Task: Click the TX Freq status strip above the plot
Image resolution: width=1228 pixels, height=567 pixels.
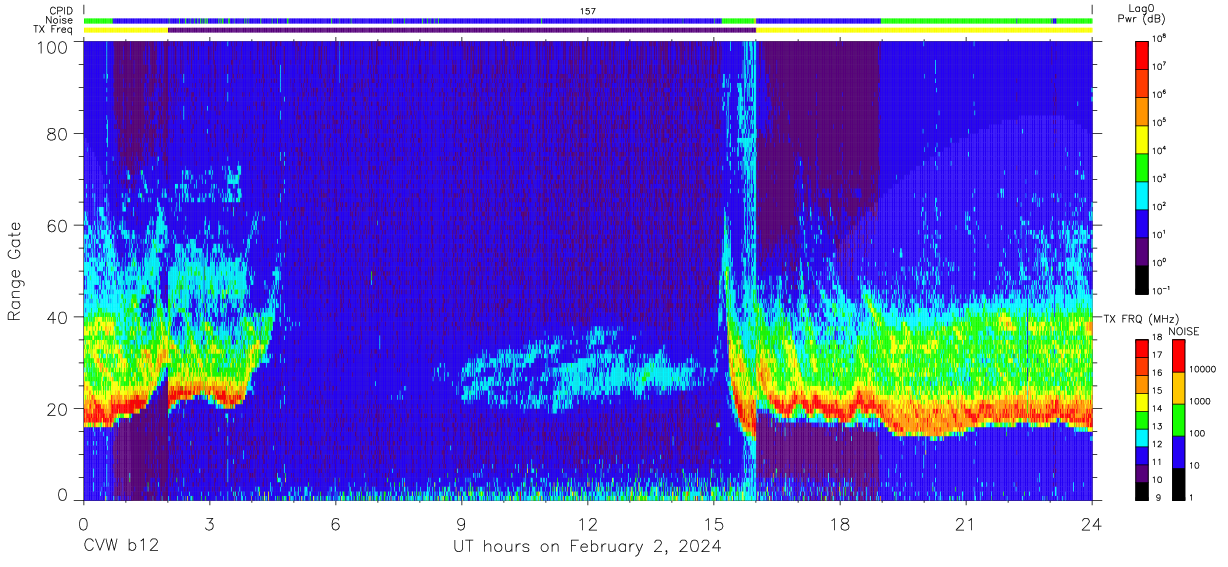Action: pyautogui.click(x=588, y=30)
